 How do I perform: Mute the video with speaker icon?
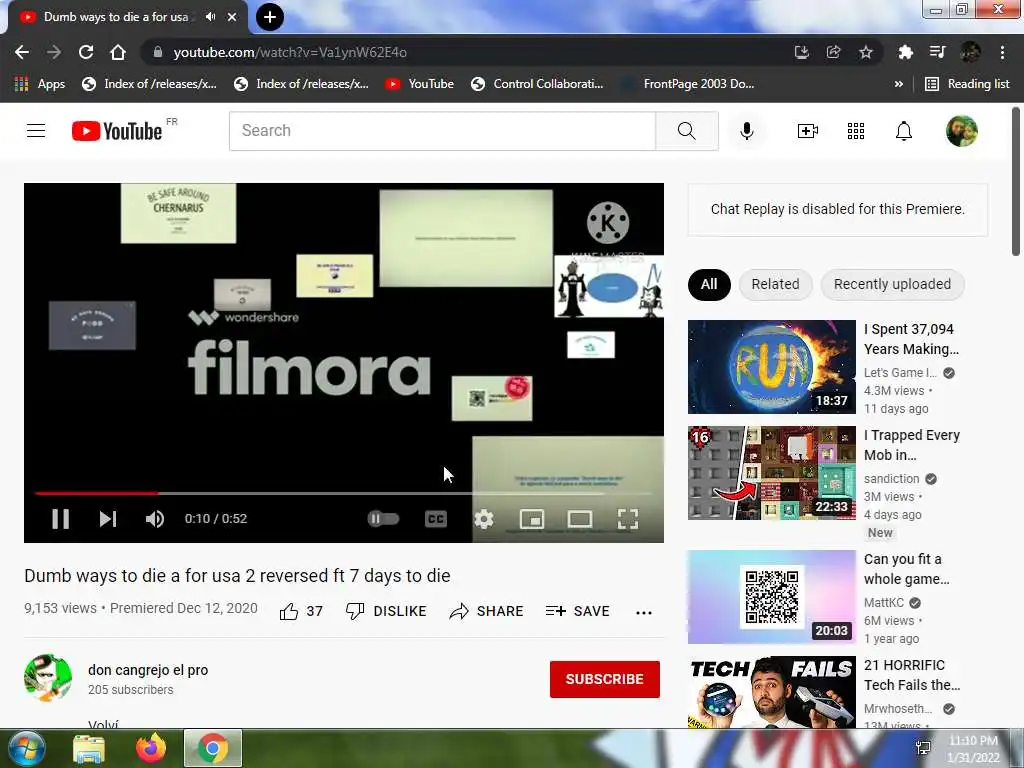click(x=155, y=519)
